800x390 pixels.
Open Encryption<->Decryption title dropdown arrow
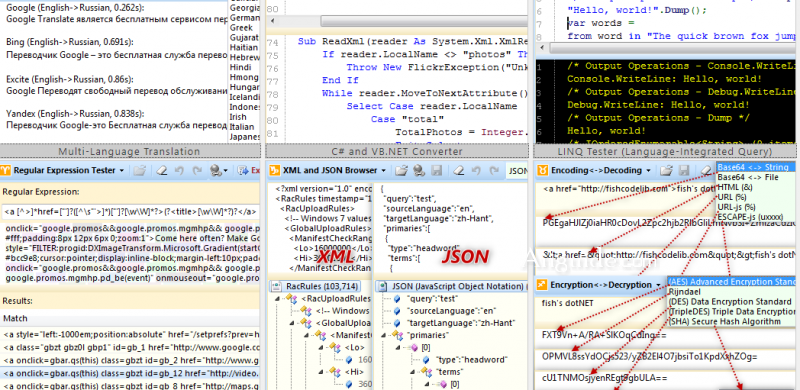pyautogui.click(x=658, y=285)
